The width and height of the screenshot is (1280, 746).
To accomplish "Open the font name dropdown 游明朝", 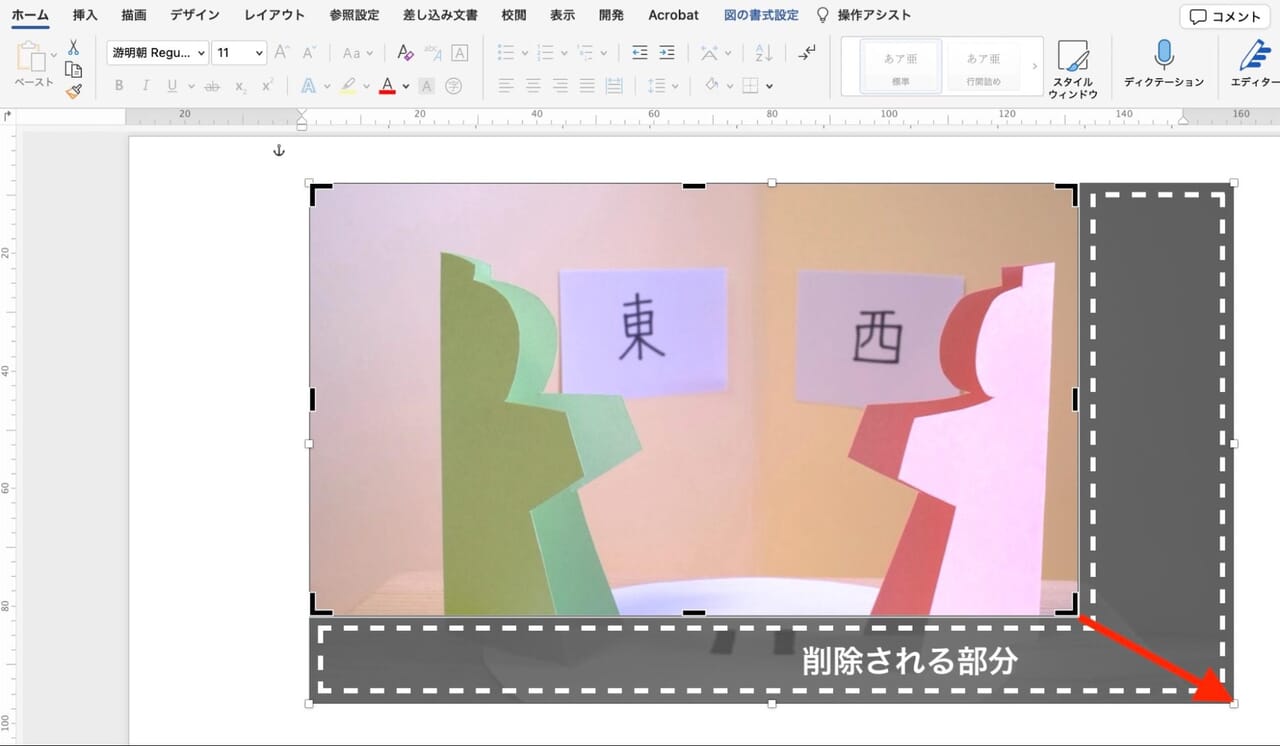I will pyautogui.click(x=158, y=53).
